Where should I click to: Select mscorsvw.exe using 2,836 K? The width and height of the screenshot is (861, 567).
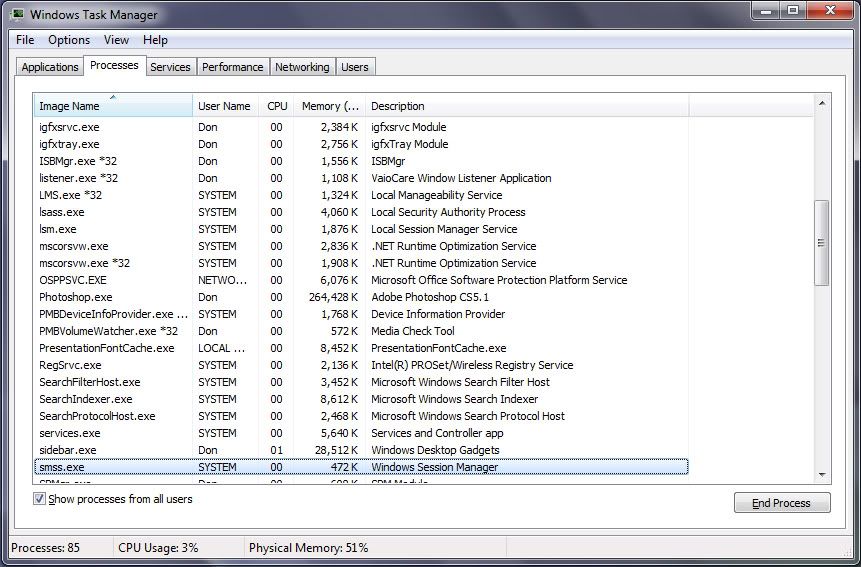pyautogui.click(x=361, y=246)
